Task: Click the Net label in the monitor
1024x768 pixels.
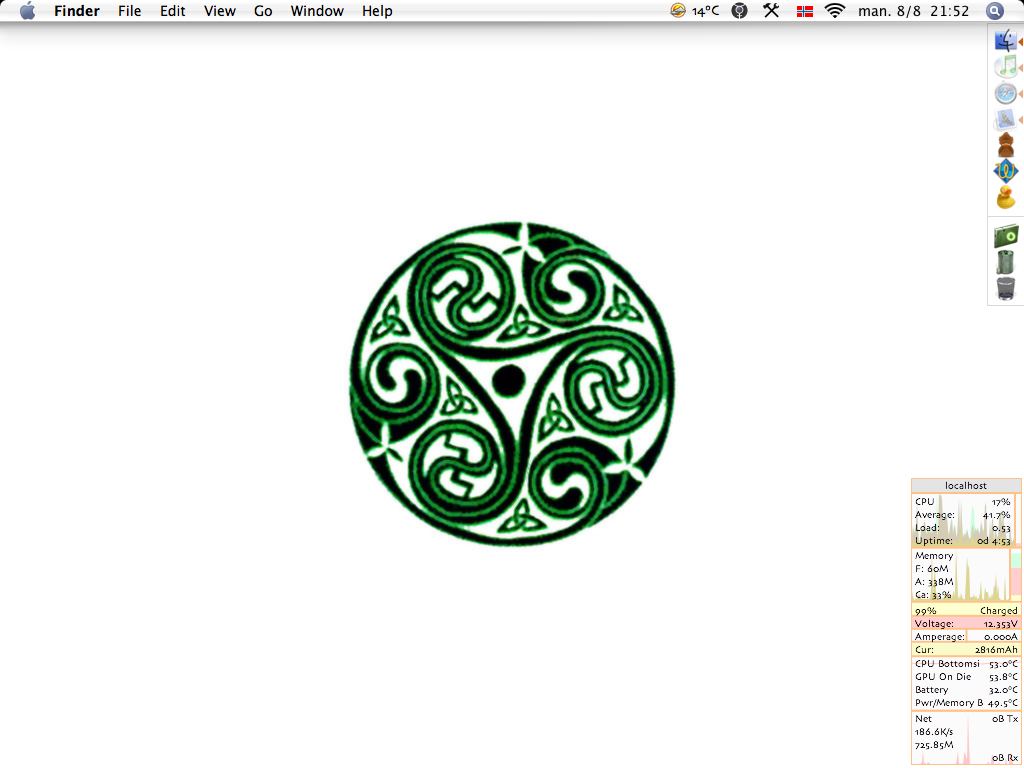Action: pyautogui.click(x=923, y=718)
